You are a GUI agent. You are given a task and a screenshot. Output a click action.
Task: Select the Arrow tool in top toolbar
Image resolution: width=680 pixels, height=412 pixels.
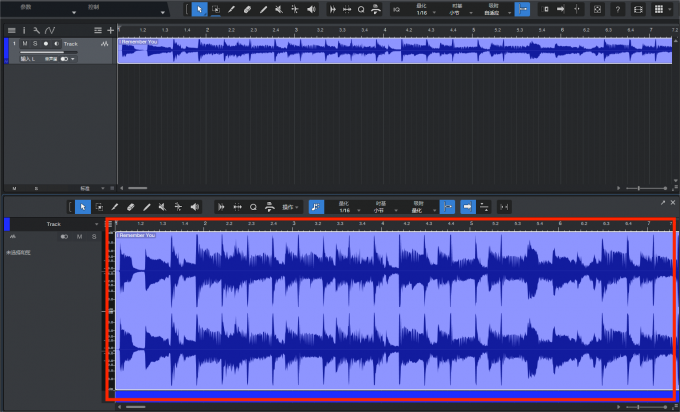click(x=199, y=9)
